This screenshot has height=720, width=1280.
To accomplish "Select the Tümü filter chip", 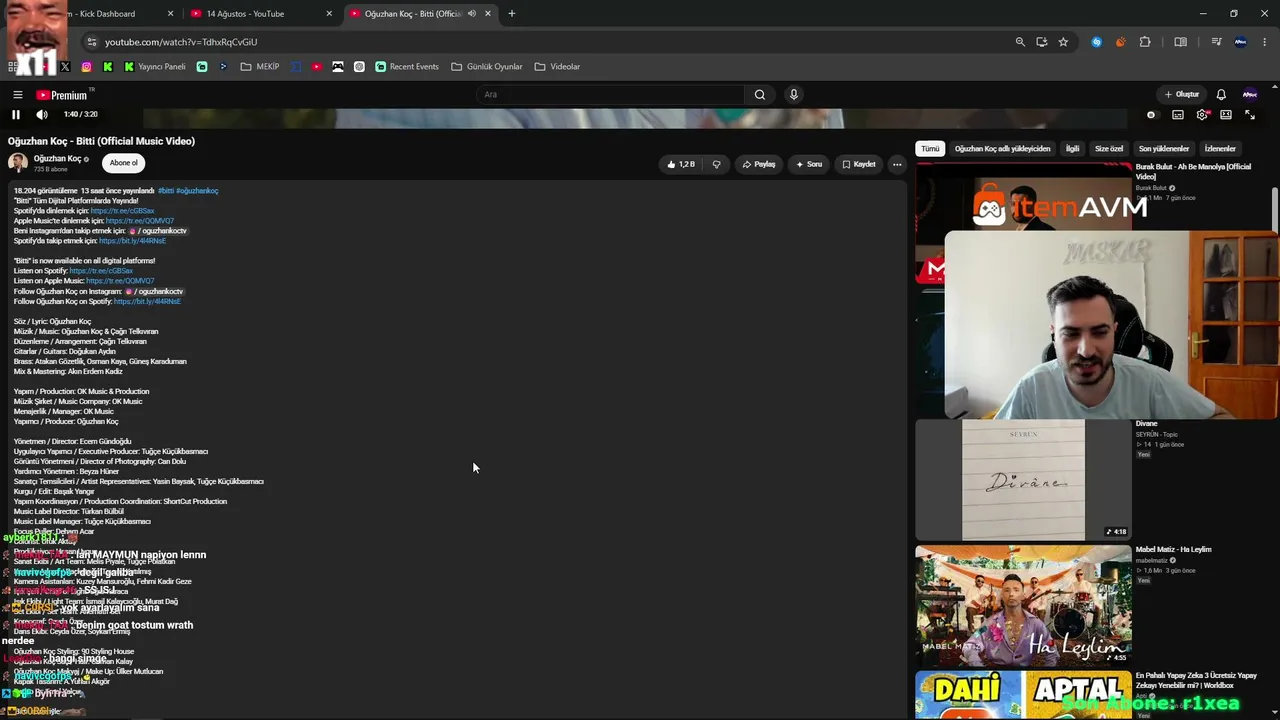I will coord(930,149).
